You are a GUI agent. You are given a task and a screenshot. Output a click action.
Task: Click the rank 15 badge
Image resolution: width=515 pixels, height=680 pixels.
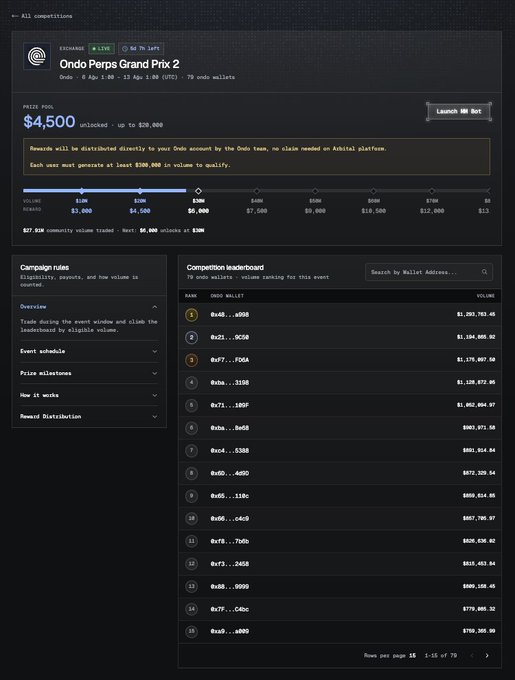[x=191, y=631]
